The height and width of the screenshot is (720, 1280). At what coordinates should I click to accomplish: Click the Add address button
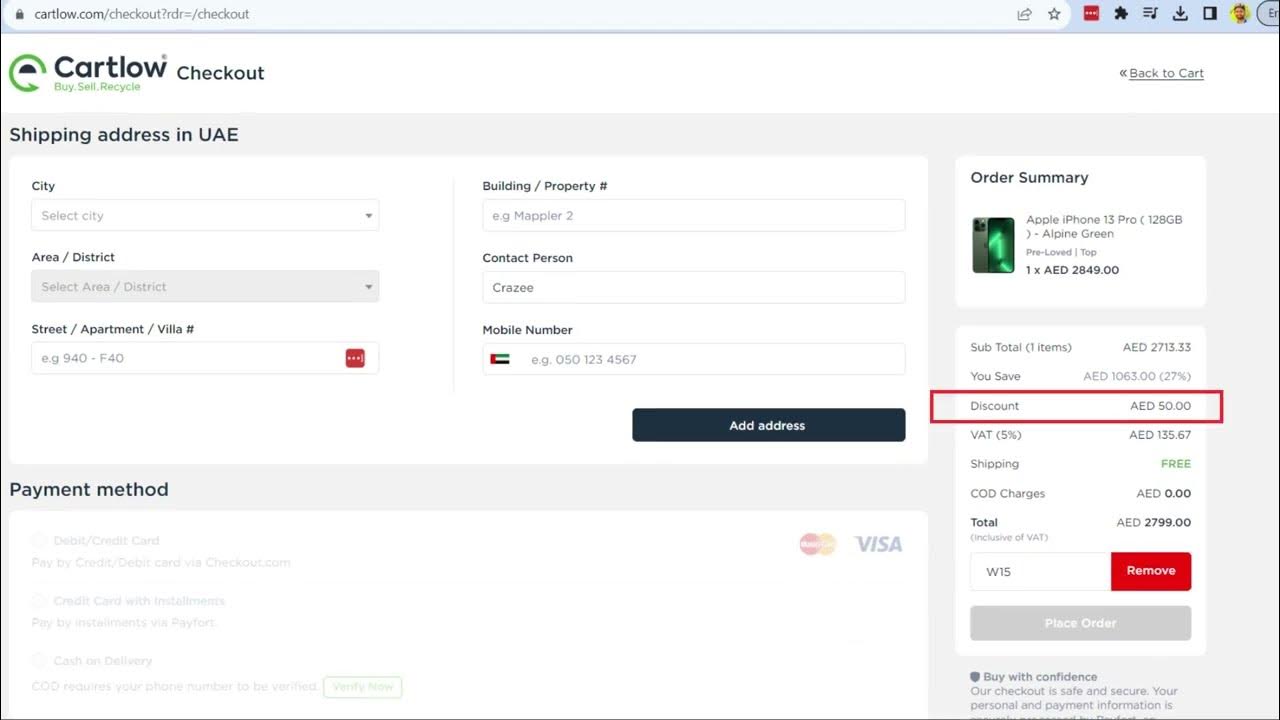point(768,425)
